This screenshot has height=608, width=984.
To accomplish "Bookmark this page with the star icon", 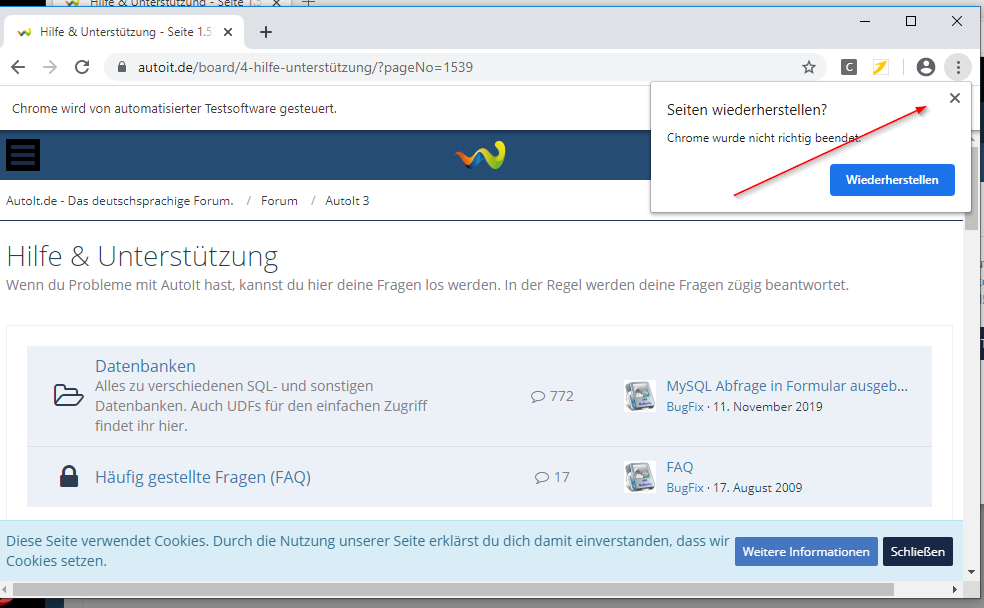I will coord(808,67).
